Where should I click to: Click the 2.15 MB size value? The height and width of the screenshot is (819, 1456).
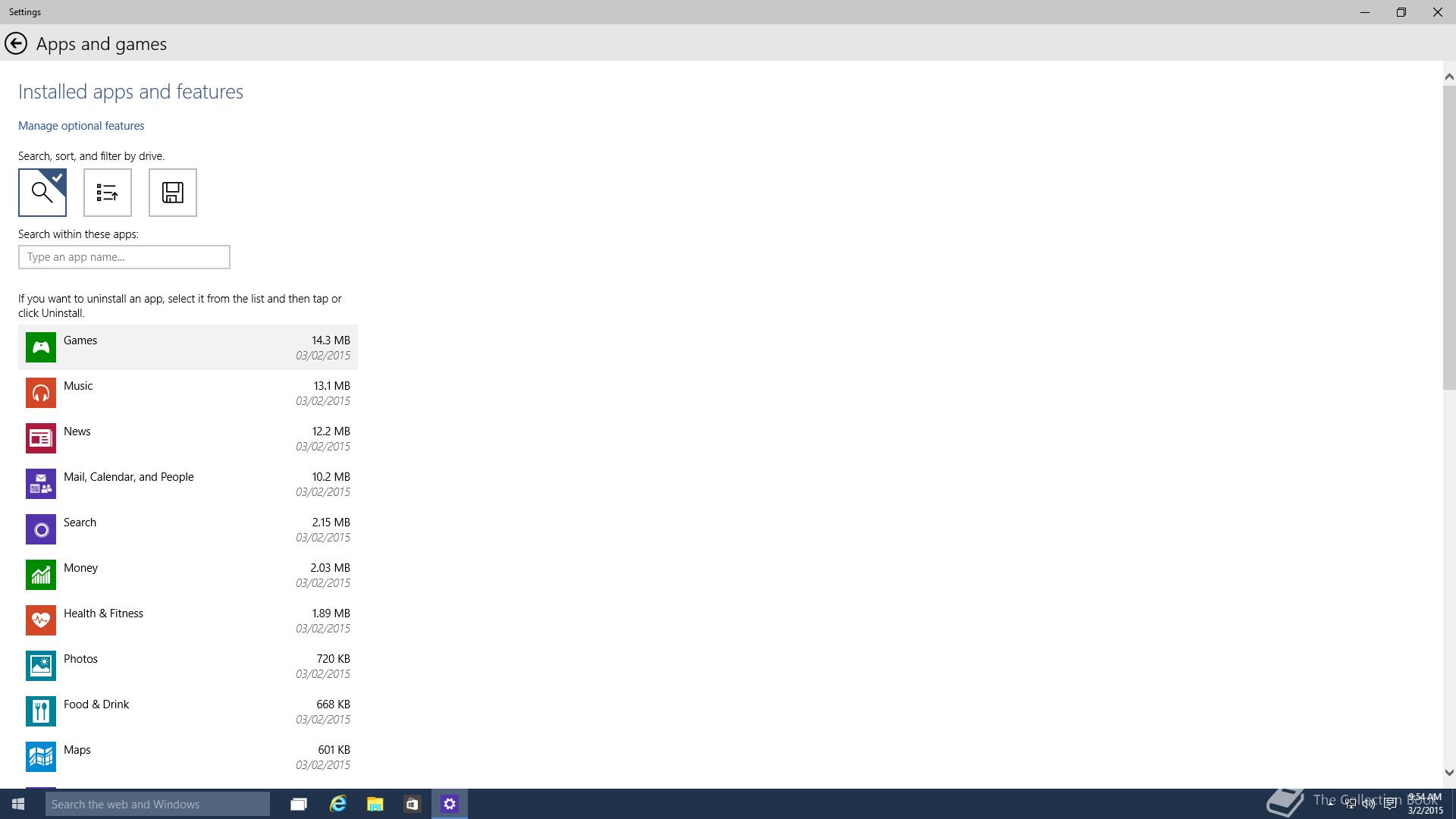pos(331,522)
